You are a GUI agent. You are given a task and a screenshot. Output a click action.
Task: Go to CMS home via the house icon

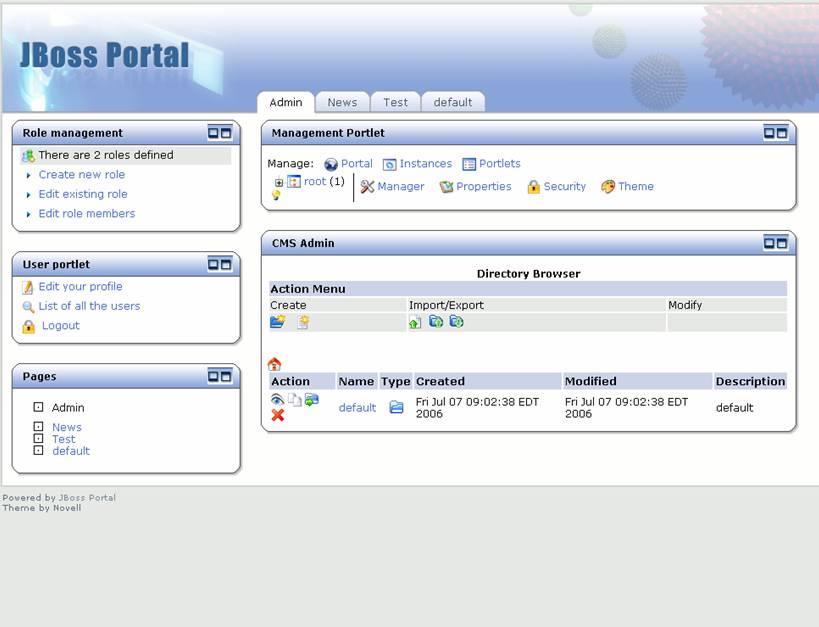(274, 364)
